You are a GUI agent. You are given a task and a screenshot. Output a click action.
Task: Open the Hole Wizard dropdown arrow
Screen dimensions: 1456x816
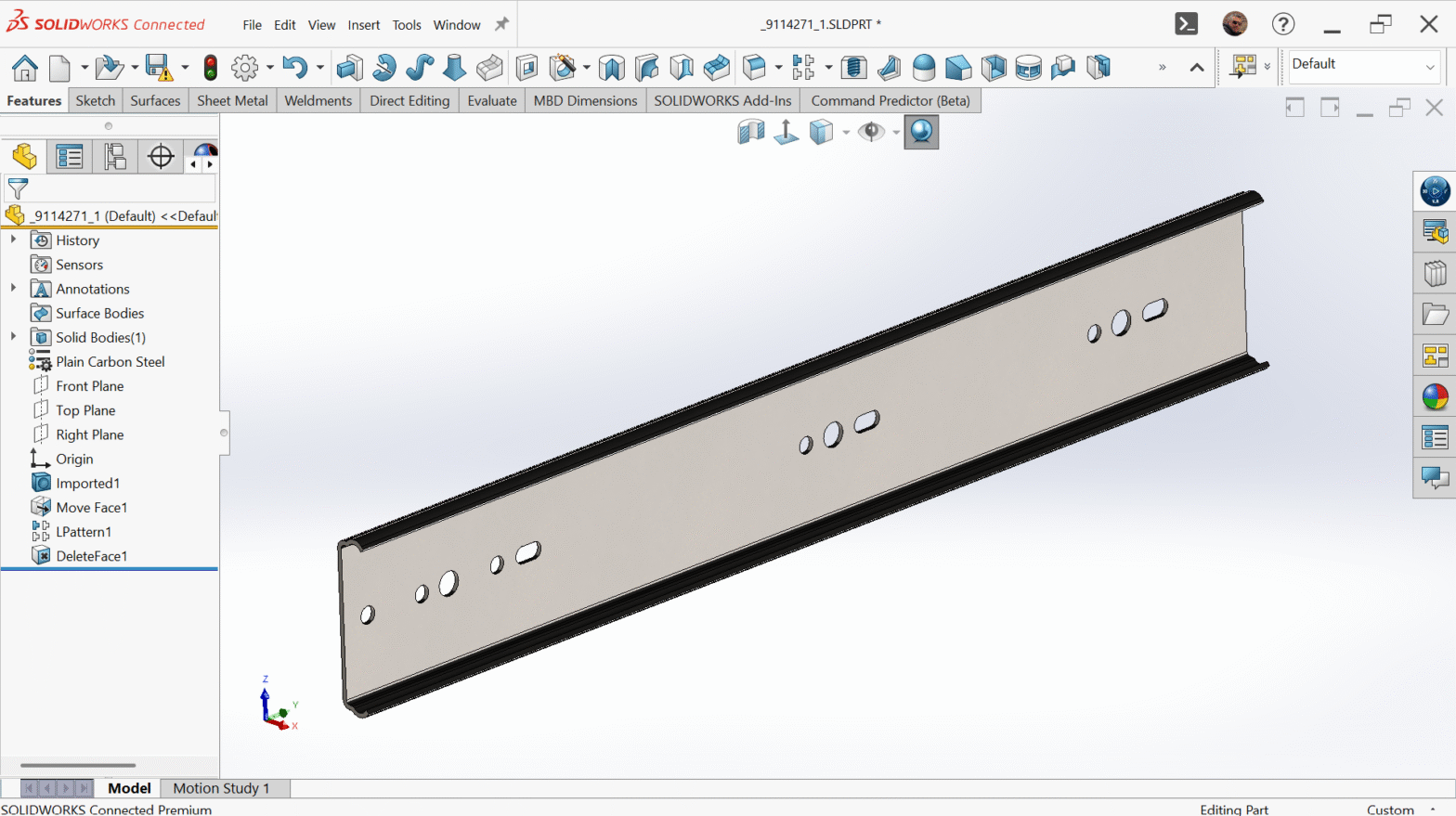(586, 67)
